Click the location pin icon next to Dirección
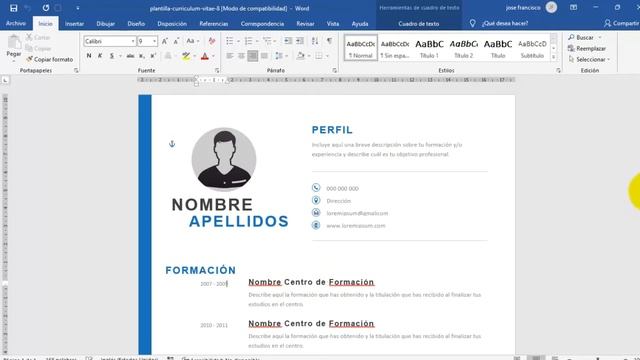Screen dimensions: 640x360 click(316, 200)
